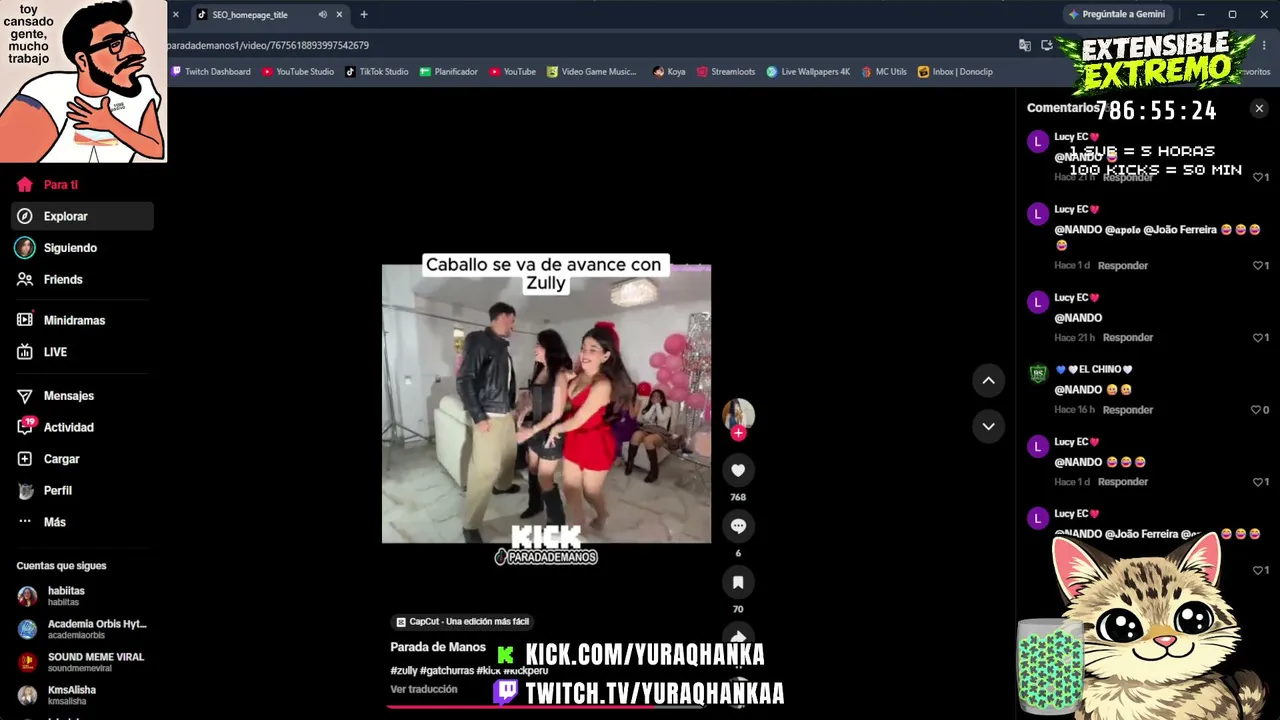The image size is (1280, 720).
Task: Click the video player
Action: tap(546, 403)
